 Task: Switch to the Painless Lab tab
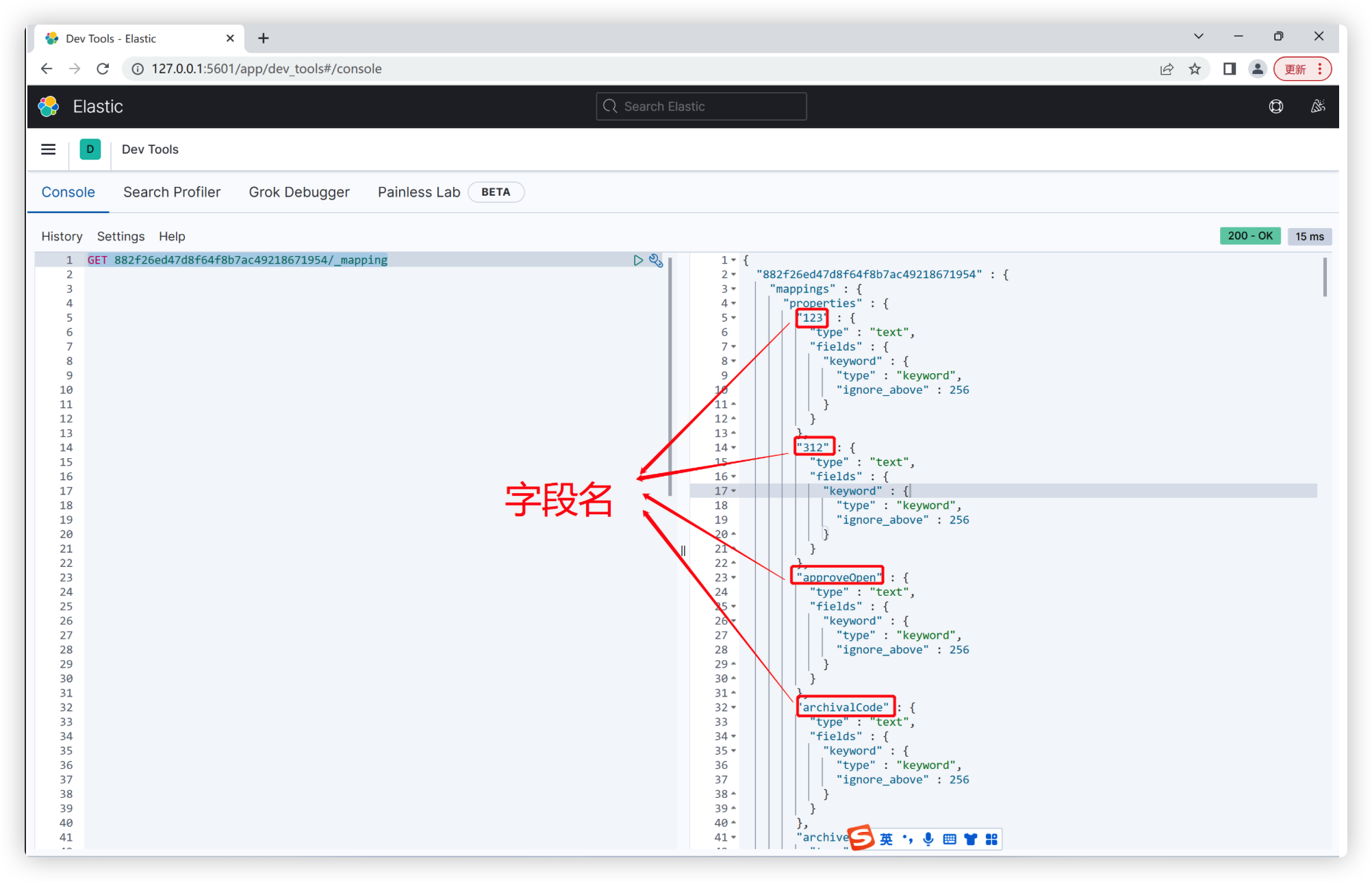pos(419,192)
